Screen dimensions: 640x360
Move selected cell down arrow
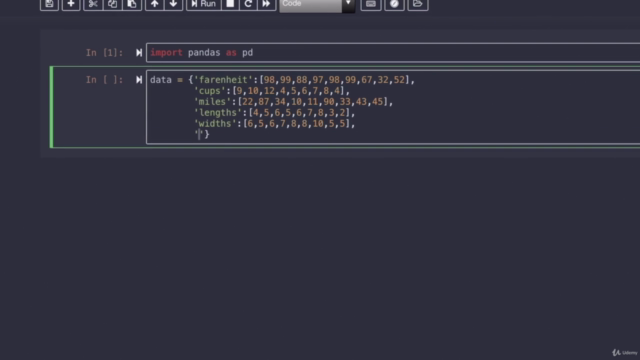click(173, 4)
